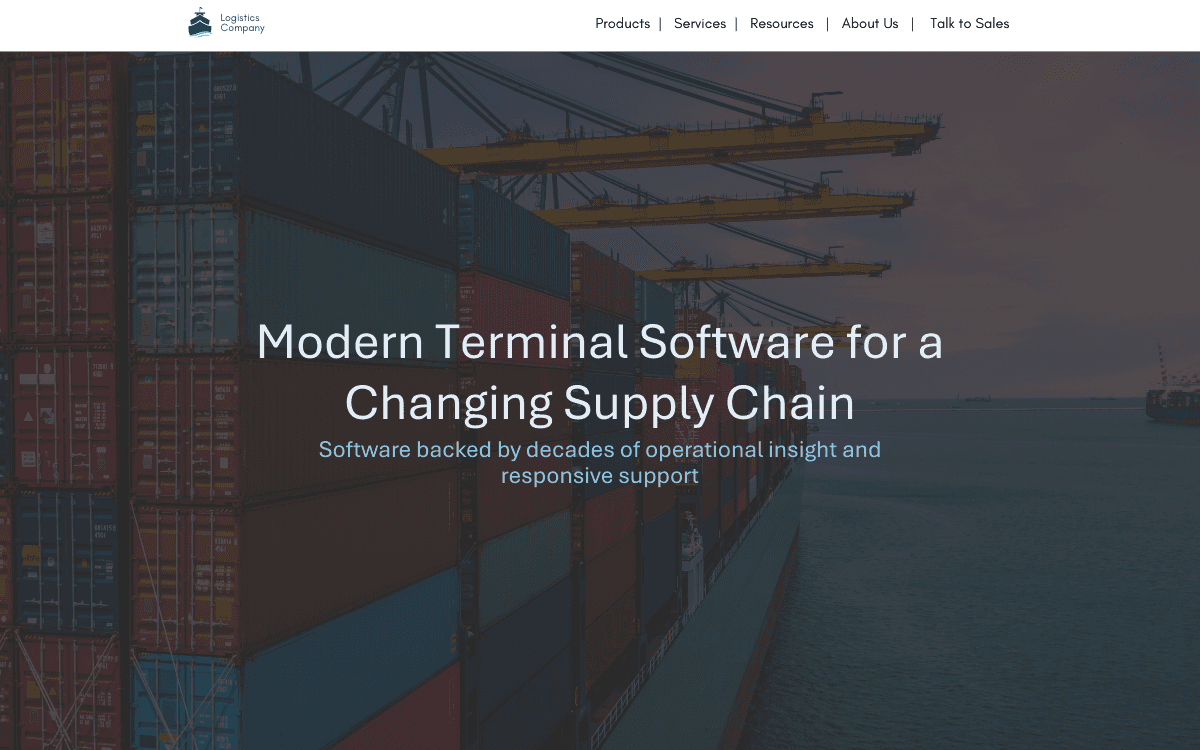Click the responsive support text line
The width and height of the screenshot is (1200, 750).
(x=599, y=476)
